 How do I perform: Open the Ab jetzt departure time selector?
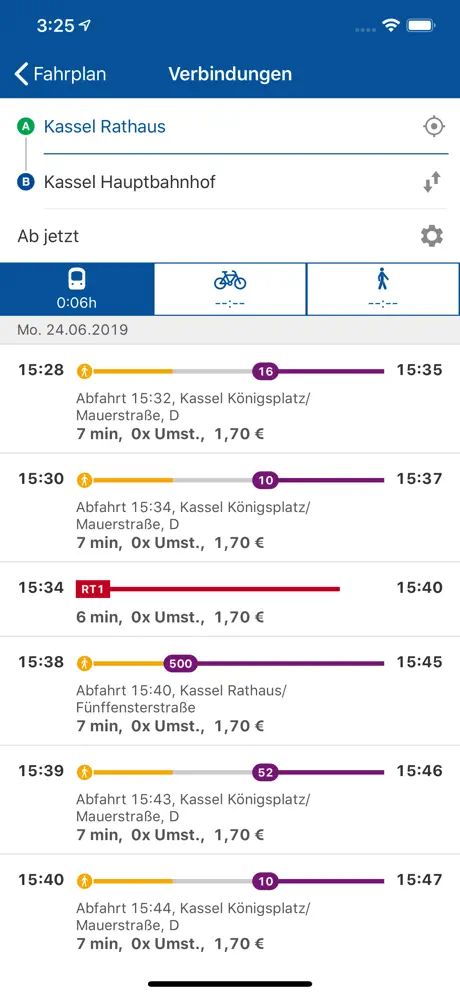216,237
